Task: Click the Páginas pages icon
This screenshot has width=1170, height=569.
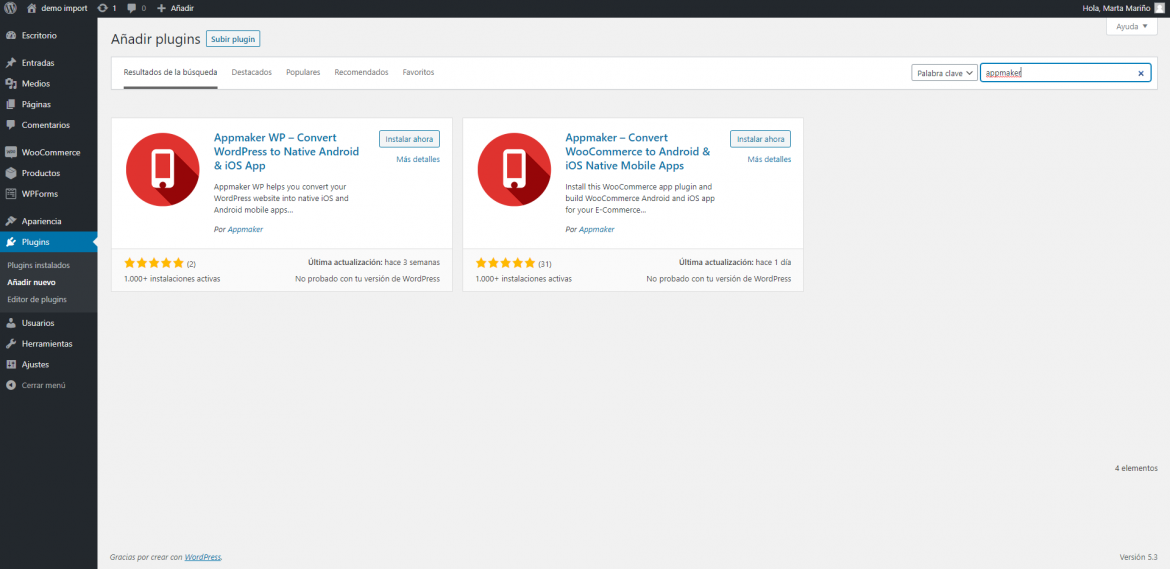Action: [x=10, y=104]
